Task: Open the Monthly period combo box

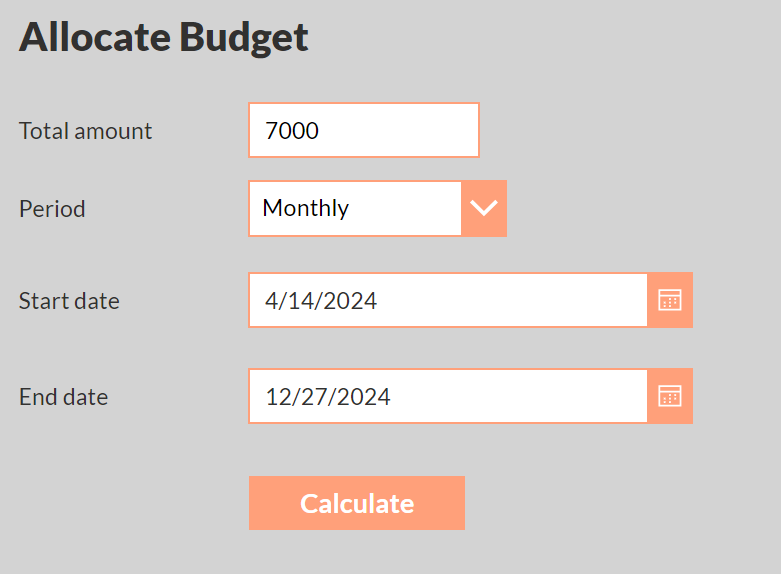Action: coord(378,208)
